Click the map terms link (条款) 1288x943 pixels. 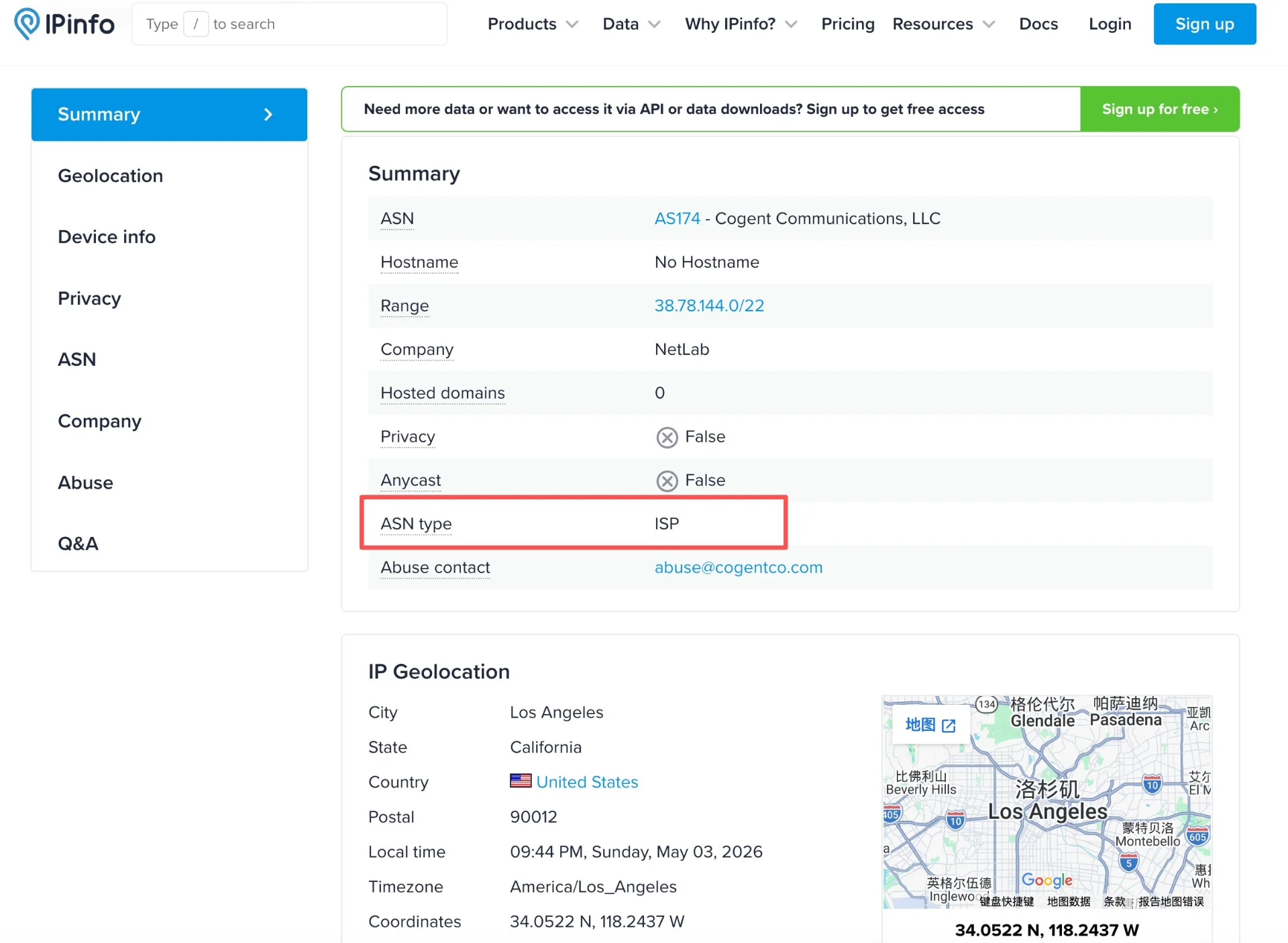point(1114,901)
